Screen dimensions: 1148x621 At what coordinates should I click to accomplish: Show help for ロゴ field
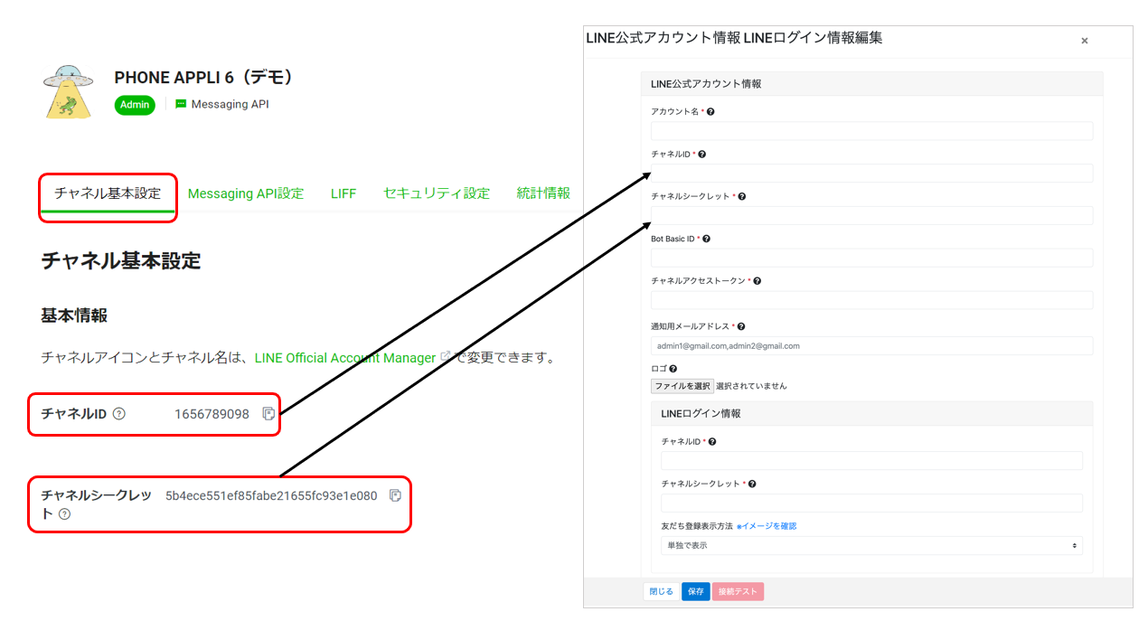pos(673,369)
